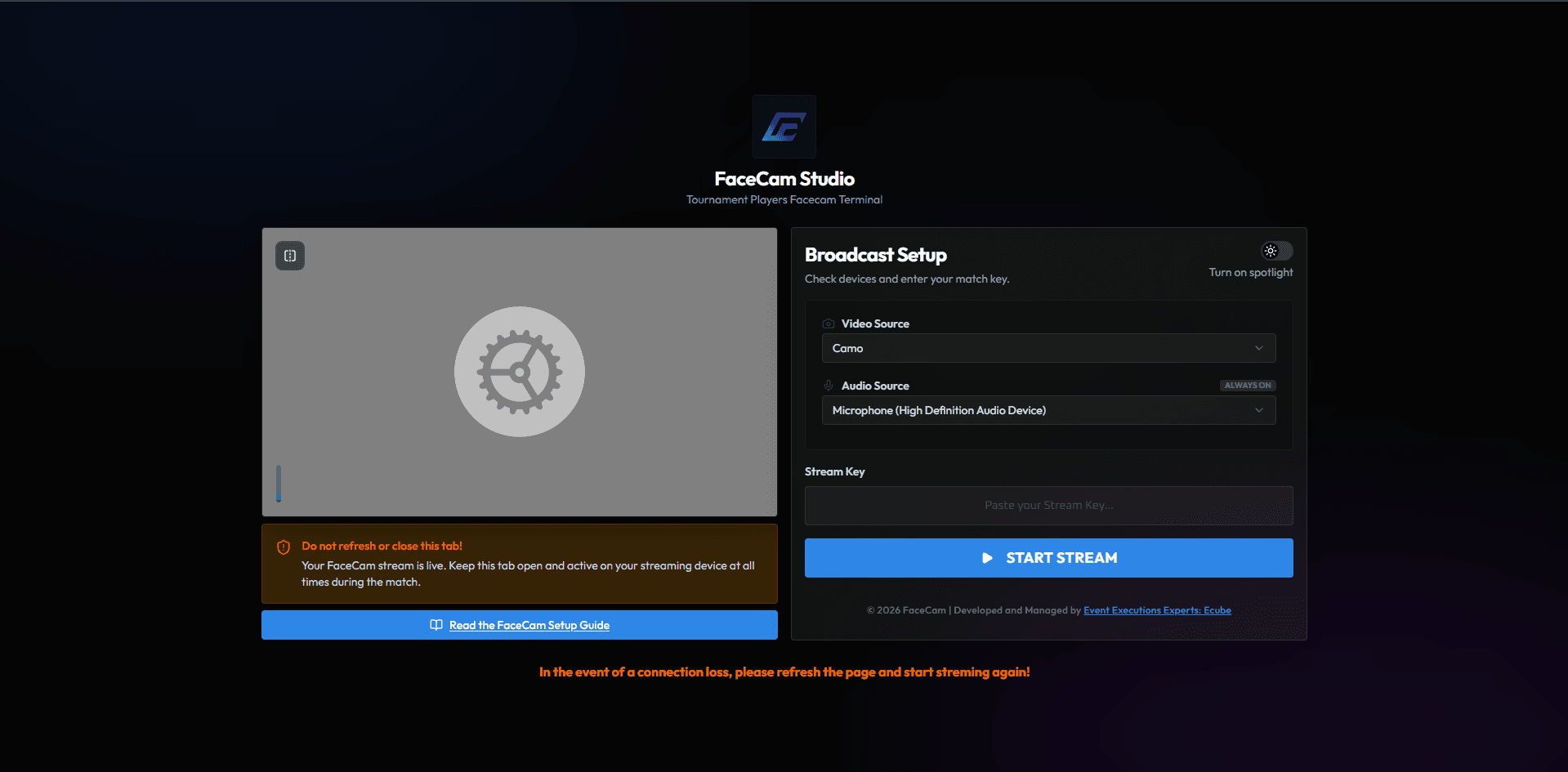Open the Event Executions Experts: Ecube link
Screen dimensions: 1568x772
point(1157,610)
